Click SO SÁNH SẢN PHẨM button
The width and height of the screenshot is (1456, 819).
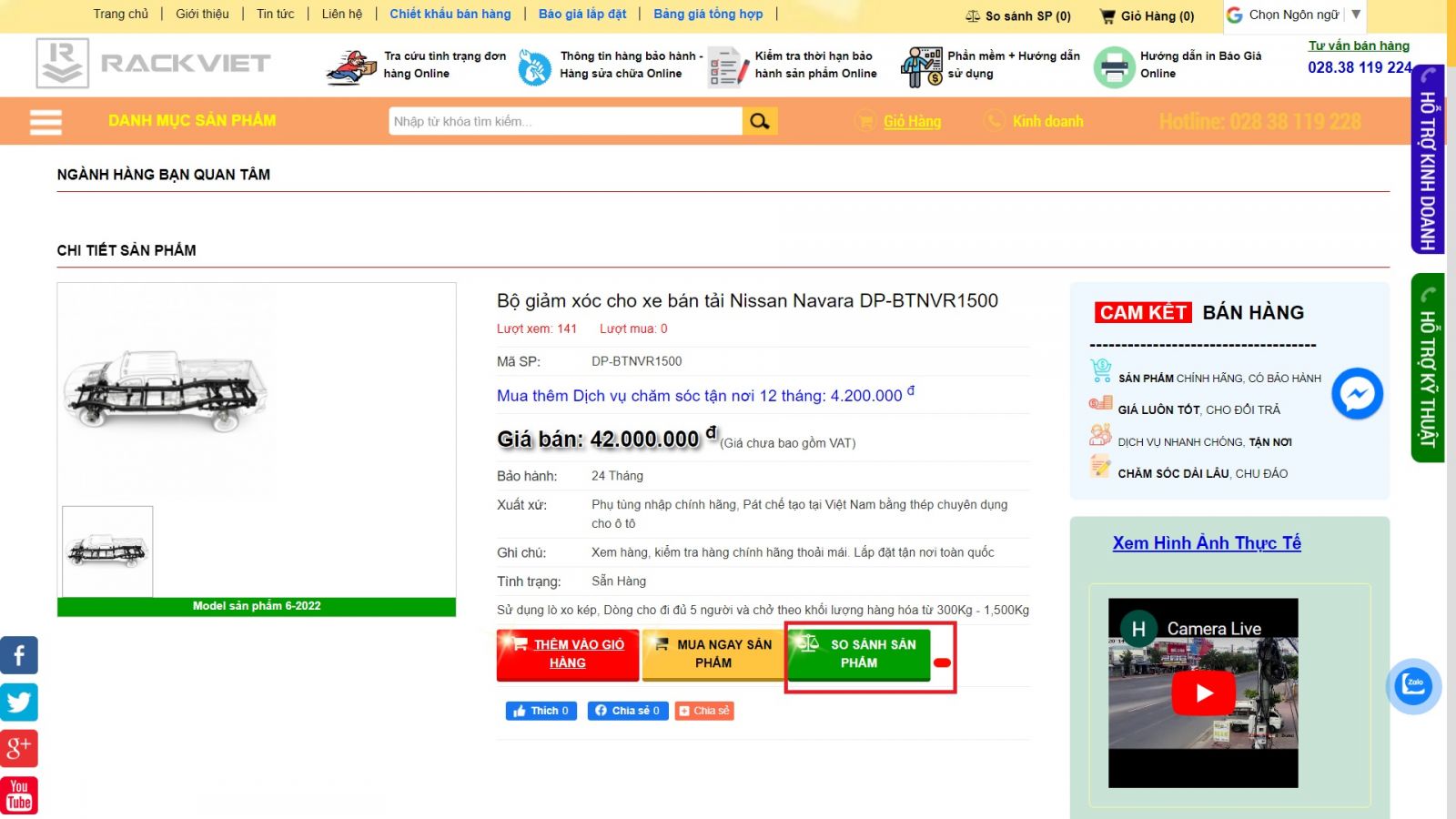click(x=859, y=654)
